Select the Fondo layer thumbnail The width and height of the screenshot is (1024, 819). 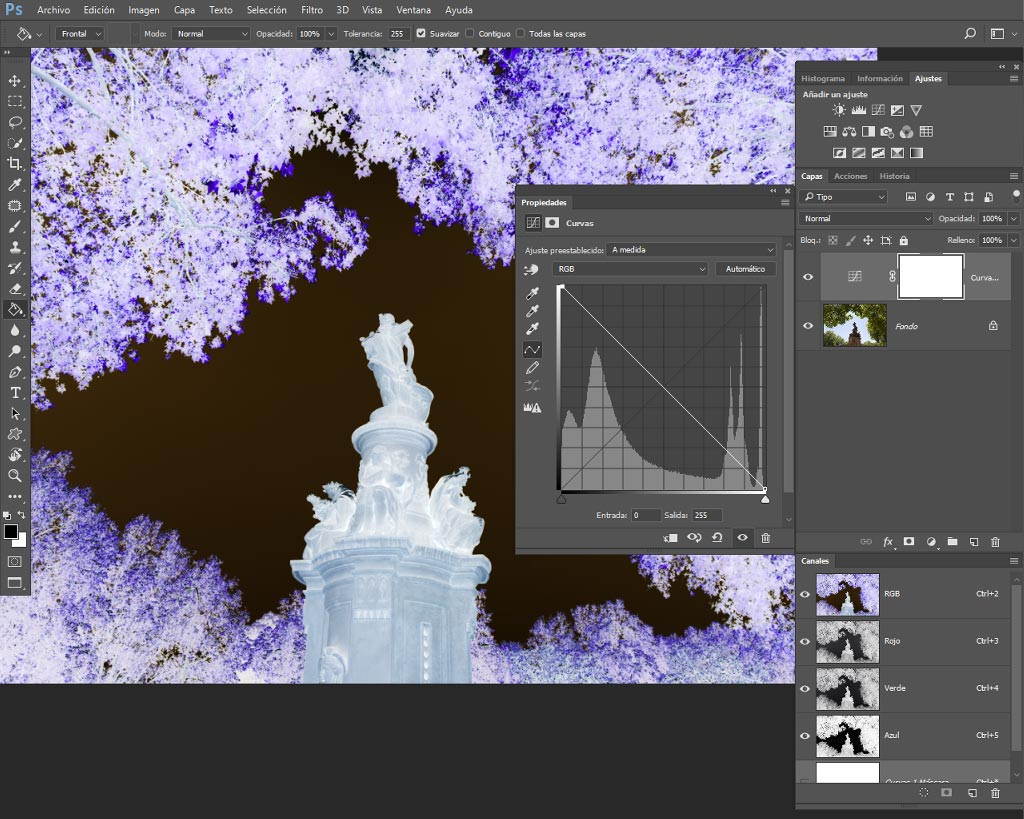854,325
